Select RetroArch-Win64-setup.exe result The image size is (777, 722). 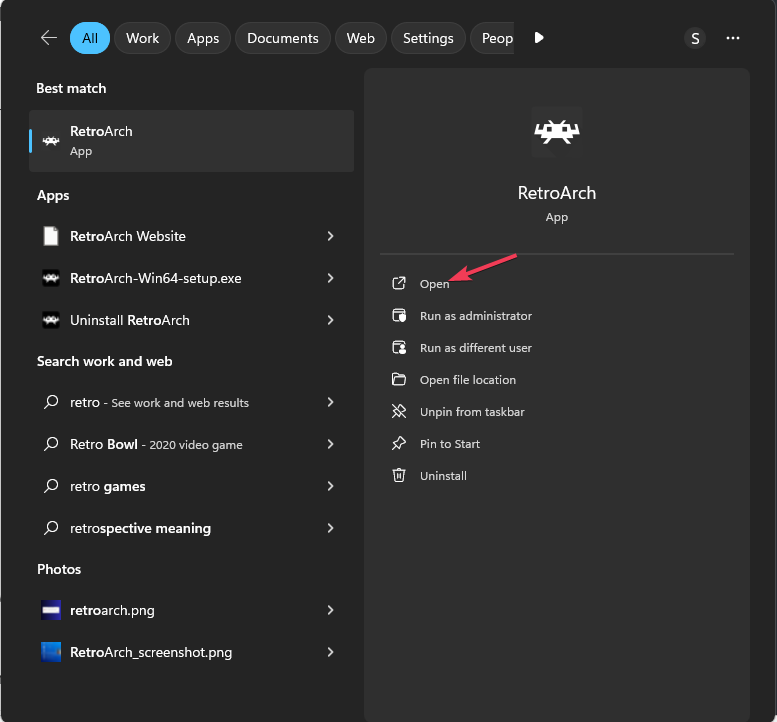(191, 278)
